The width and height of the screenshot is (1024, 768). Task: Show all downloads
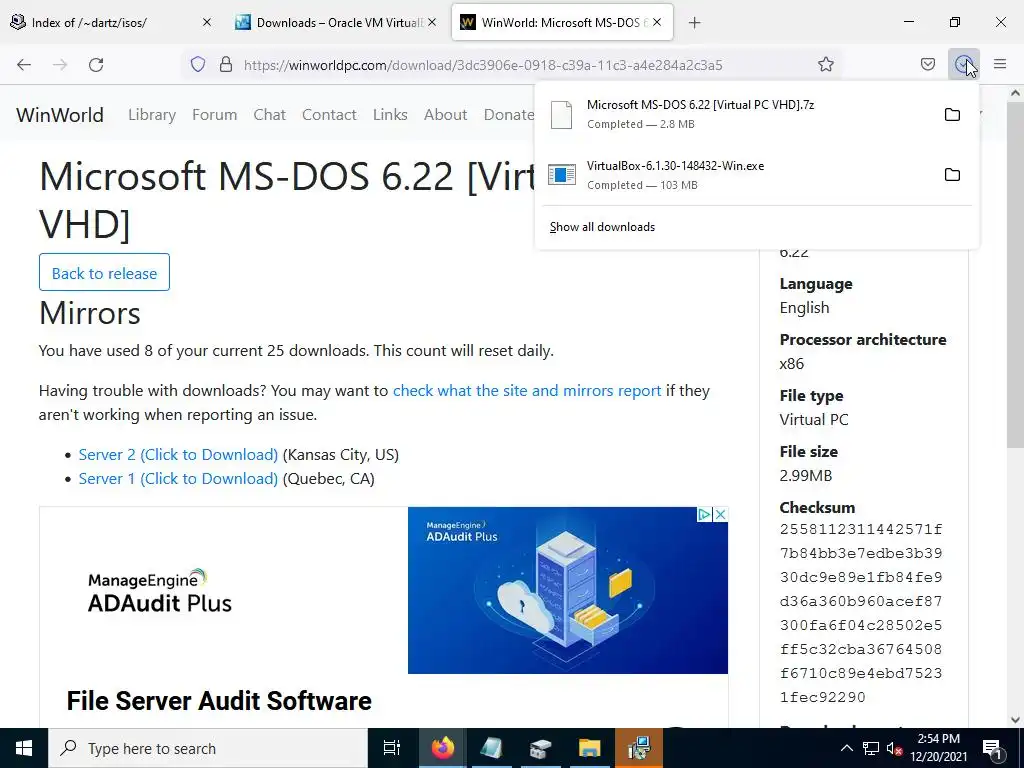602,227
